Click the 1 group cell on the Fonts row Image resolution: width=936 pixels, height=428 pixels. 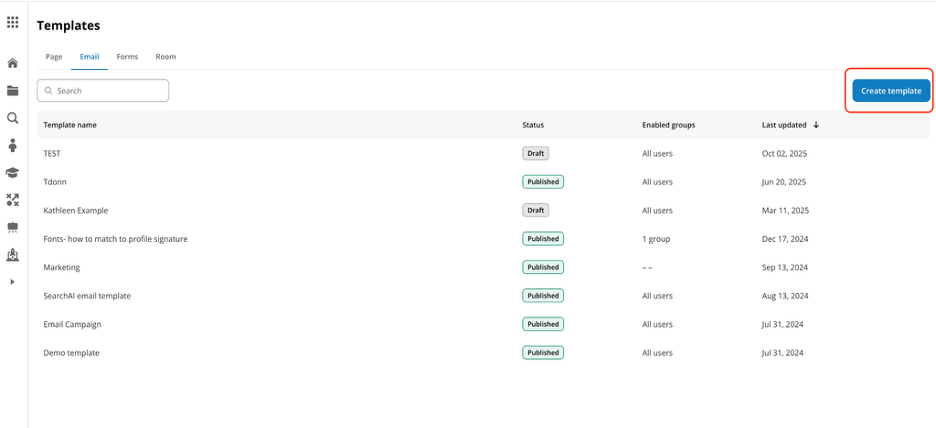tap(656, 239)
